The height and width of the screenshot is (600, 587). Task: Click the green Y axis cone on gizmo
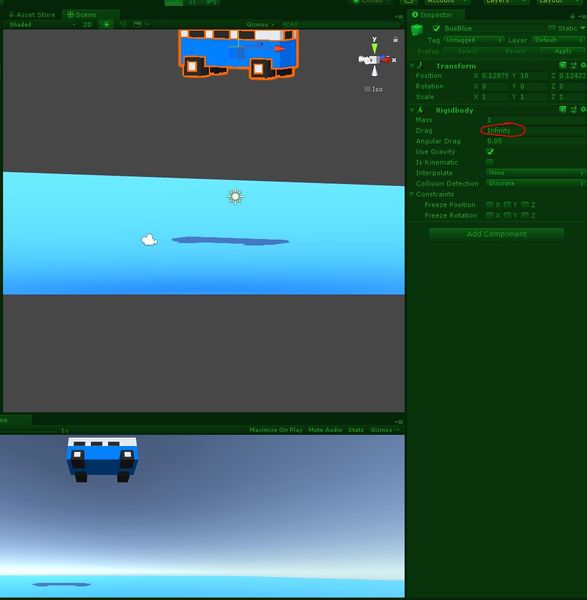tap(374, 48)
